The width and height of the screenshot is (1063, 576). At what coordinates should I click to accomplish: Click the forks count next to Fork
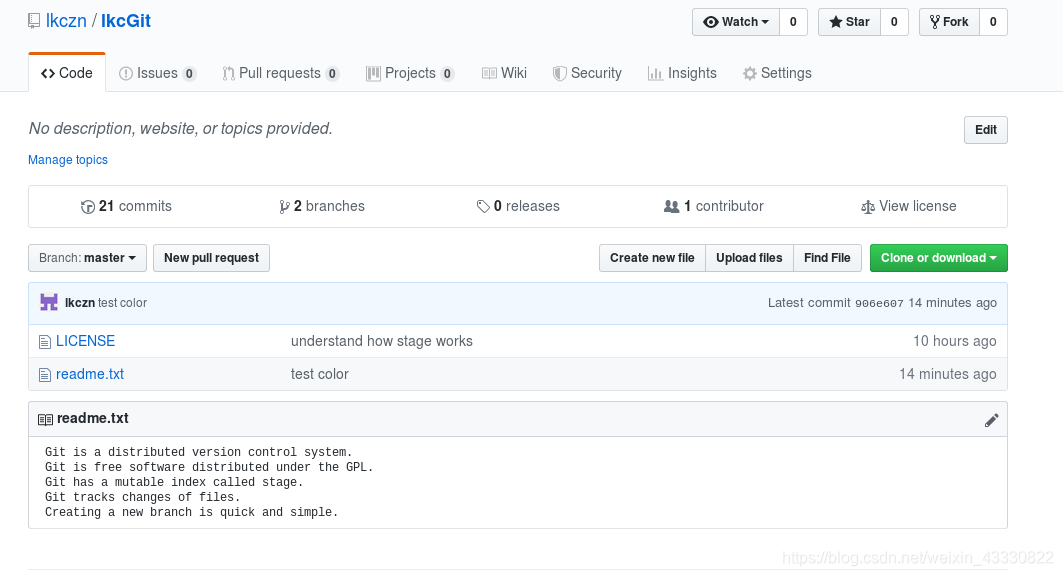tap(993, 22)
